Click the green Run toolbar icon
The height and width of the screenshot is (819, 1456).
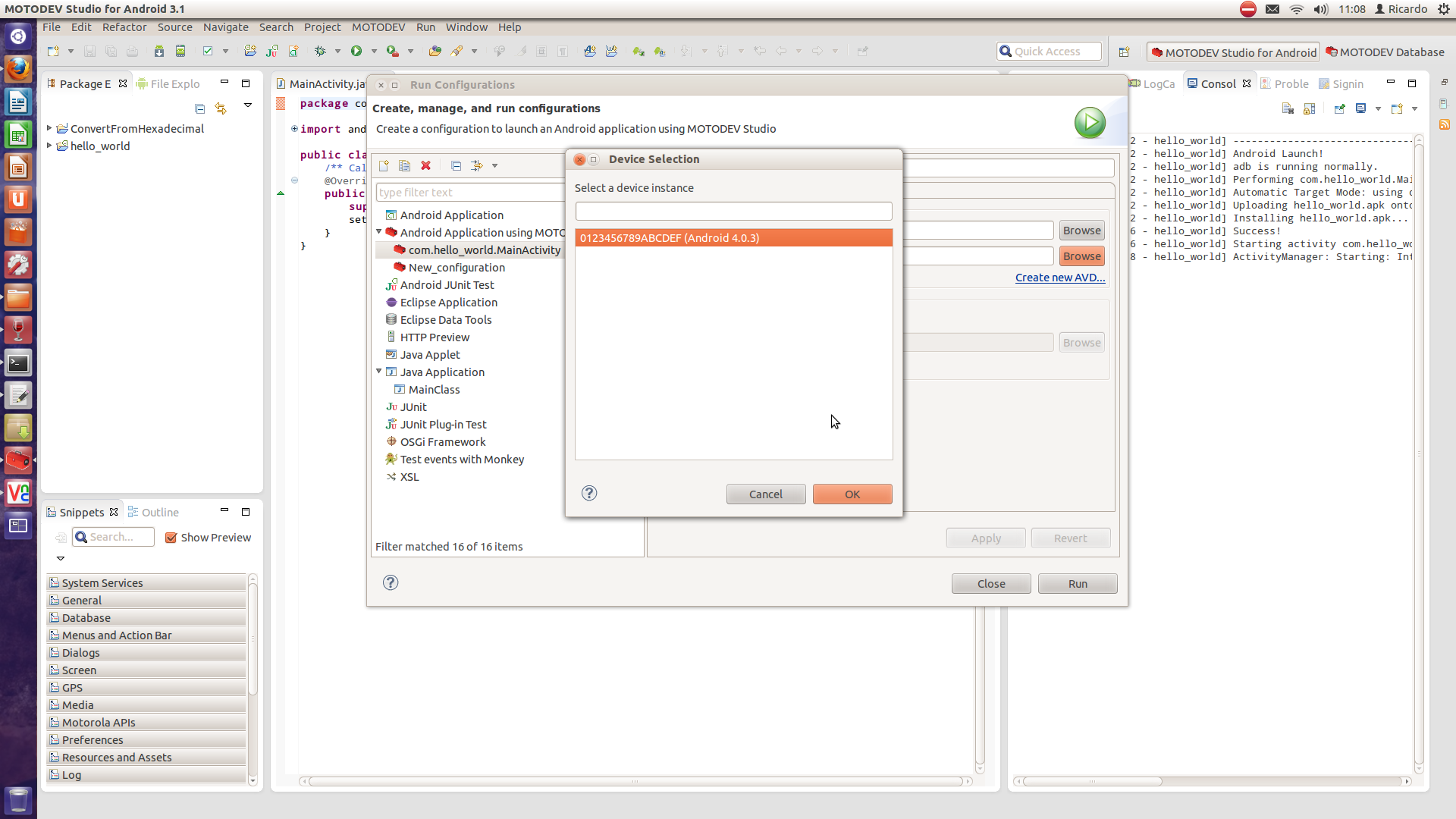[x=356, y=51]
